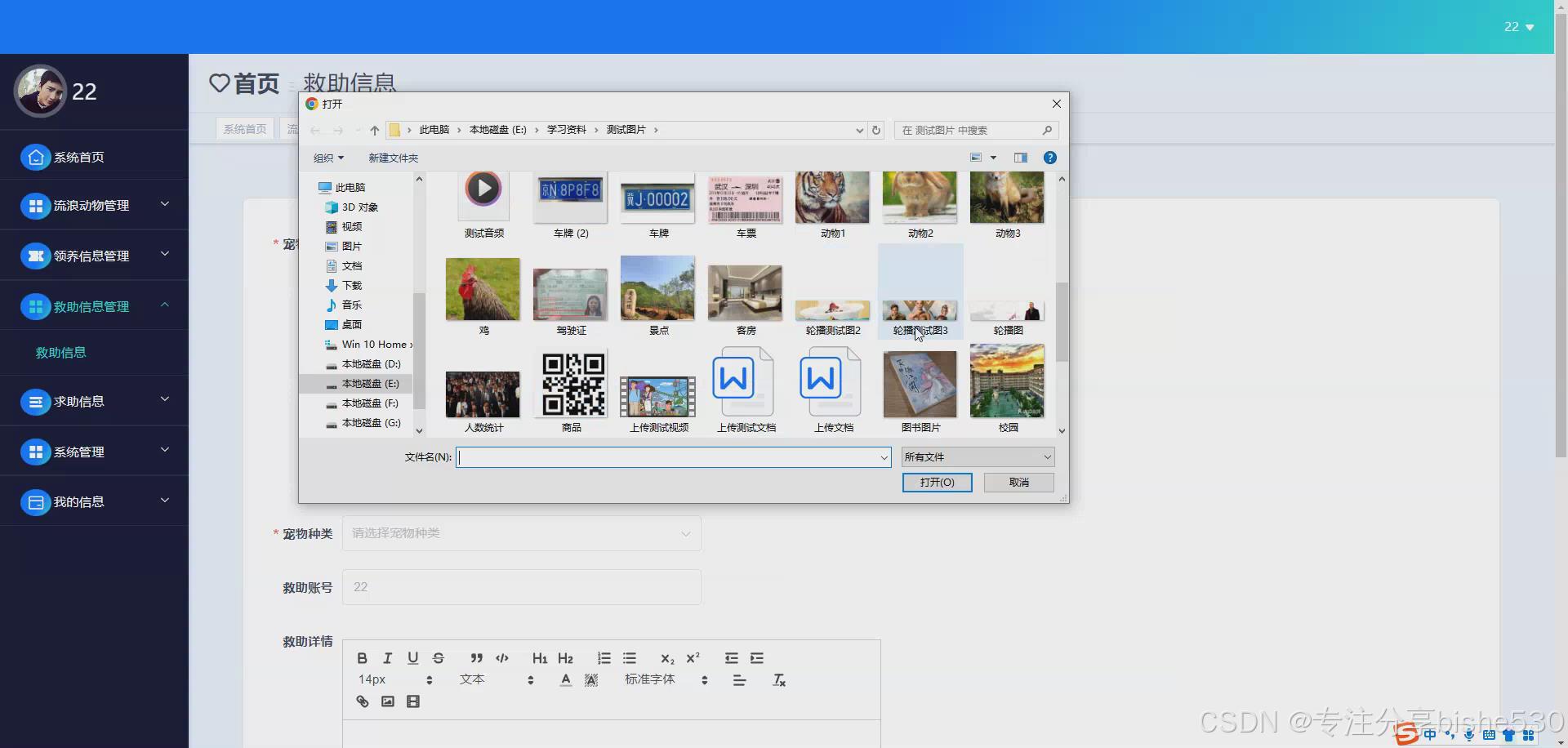Open the text color picker
The height and width of the screenshot is (748, 1568).
click(x=566, y=680)
